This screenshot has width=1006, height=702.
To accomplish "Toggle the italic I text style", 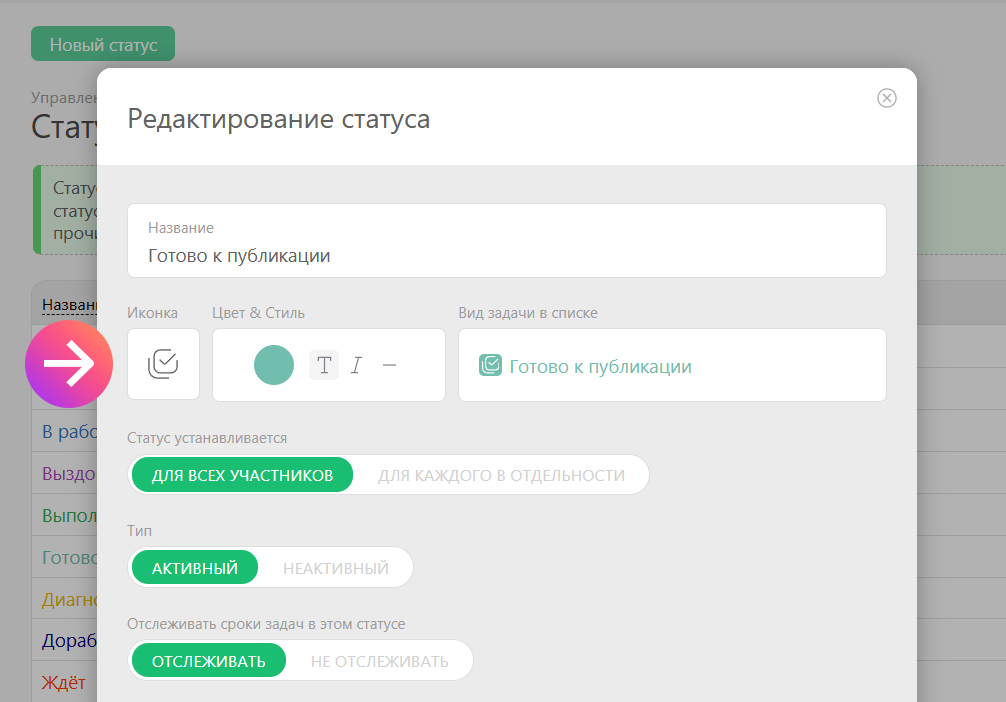I will point(356,365).
